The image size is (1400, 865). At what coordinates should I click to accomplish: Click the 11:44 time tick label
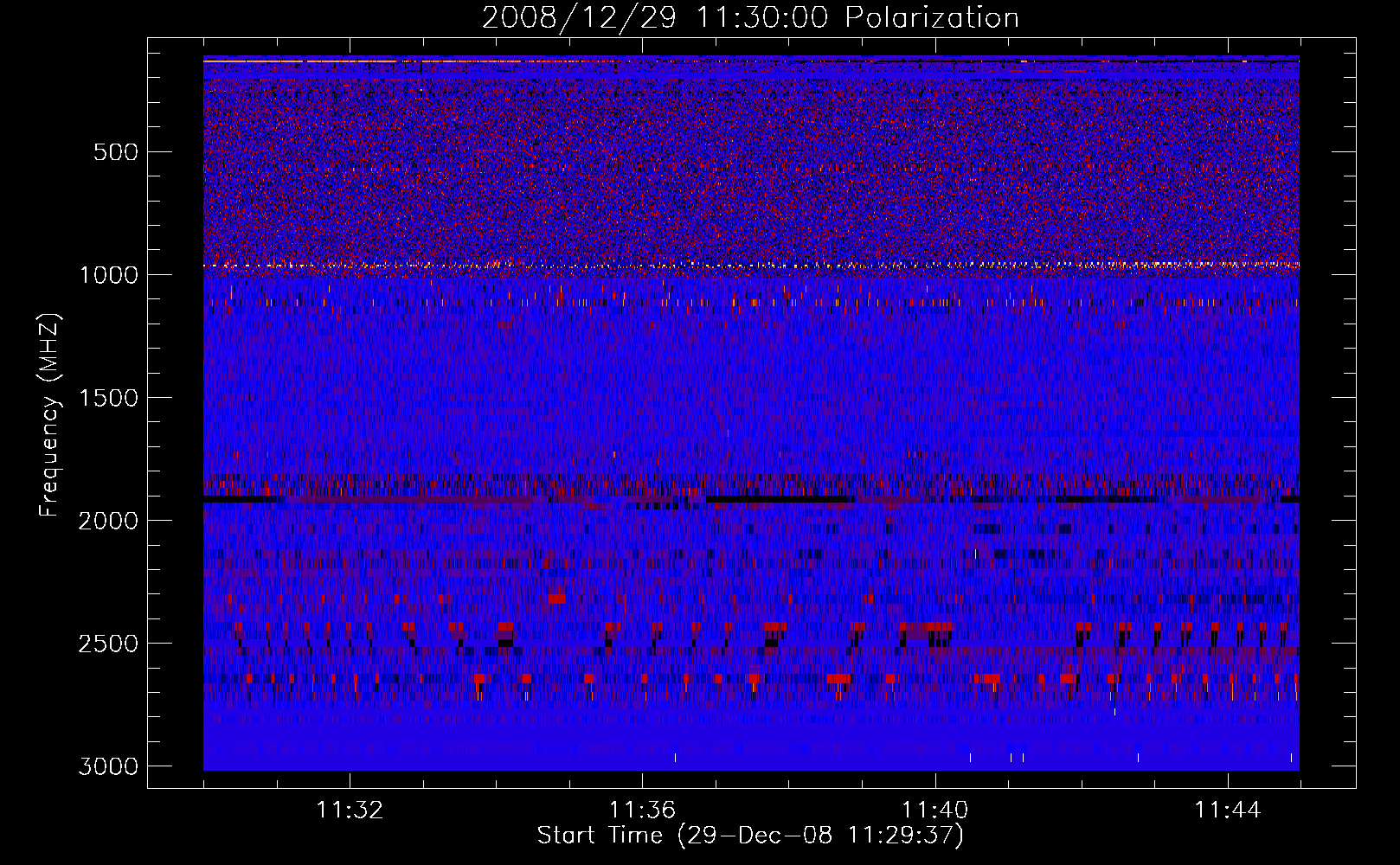pyautogui.click(x=1228, y=811)
